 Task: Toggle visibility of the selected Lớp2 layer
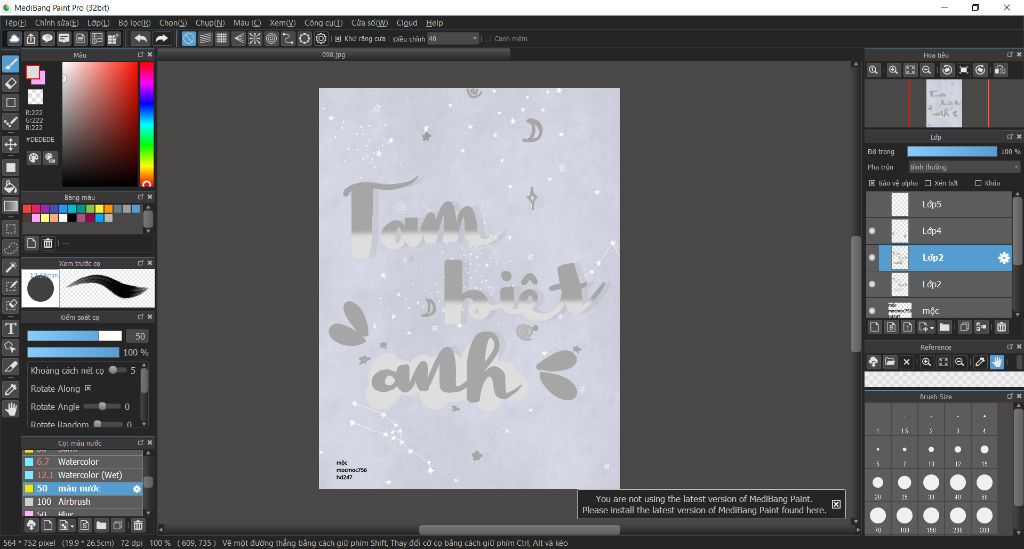(872, 258)
